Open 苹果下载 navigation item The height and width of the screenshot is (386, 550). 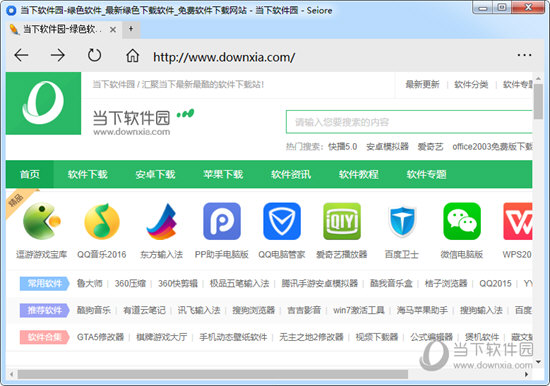click(x=223, y=174)
